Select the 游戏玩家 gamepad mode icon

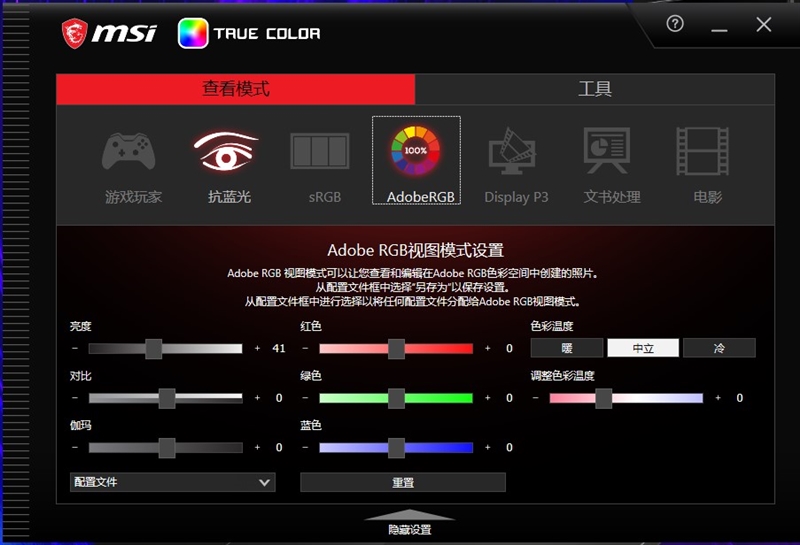click(x=129, y=151)
